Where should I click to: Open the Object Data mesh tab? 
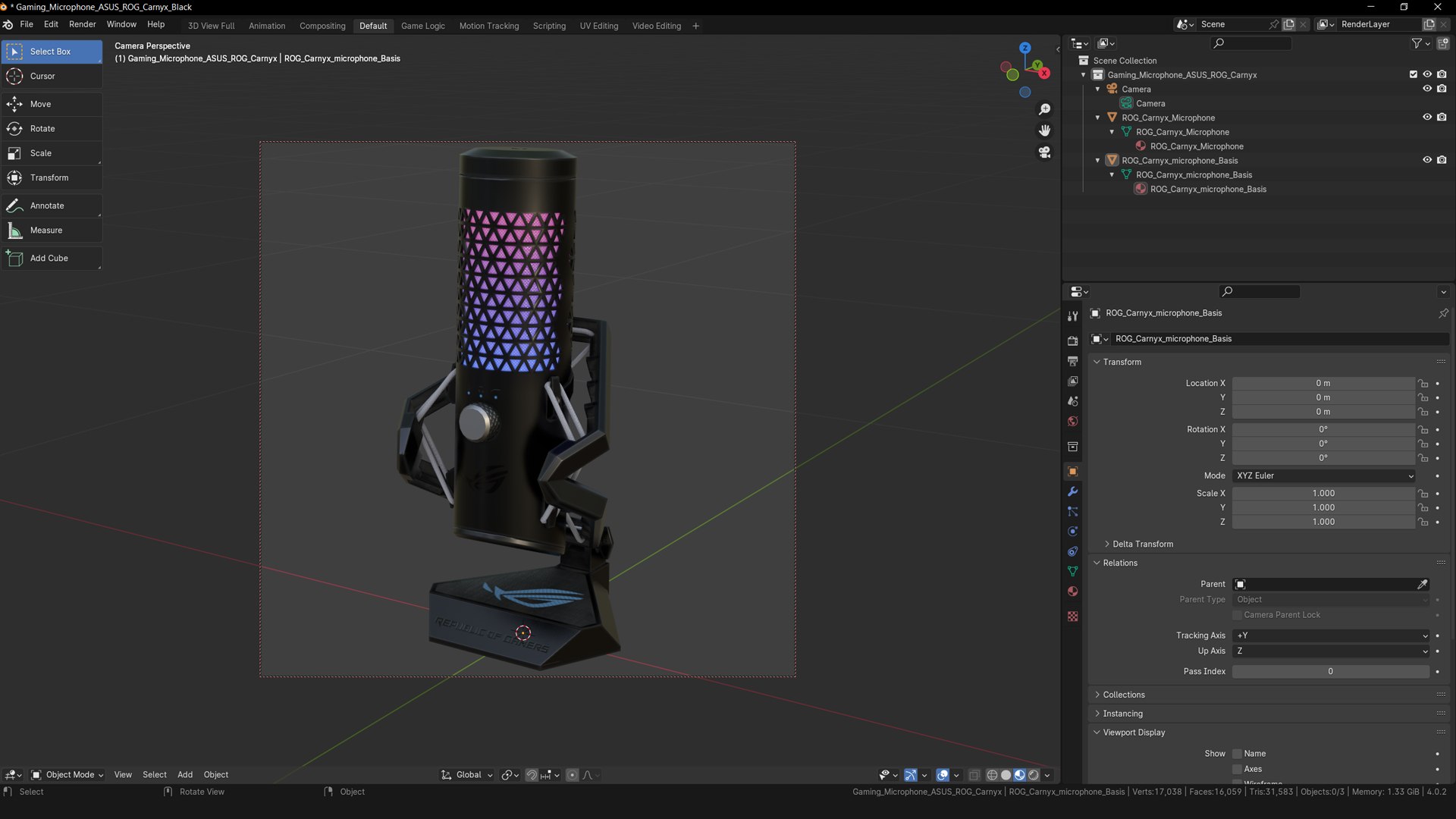pos(1072,572)
